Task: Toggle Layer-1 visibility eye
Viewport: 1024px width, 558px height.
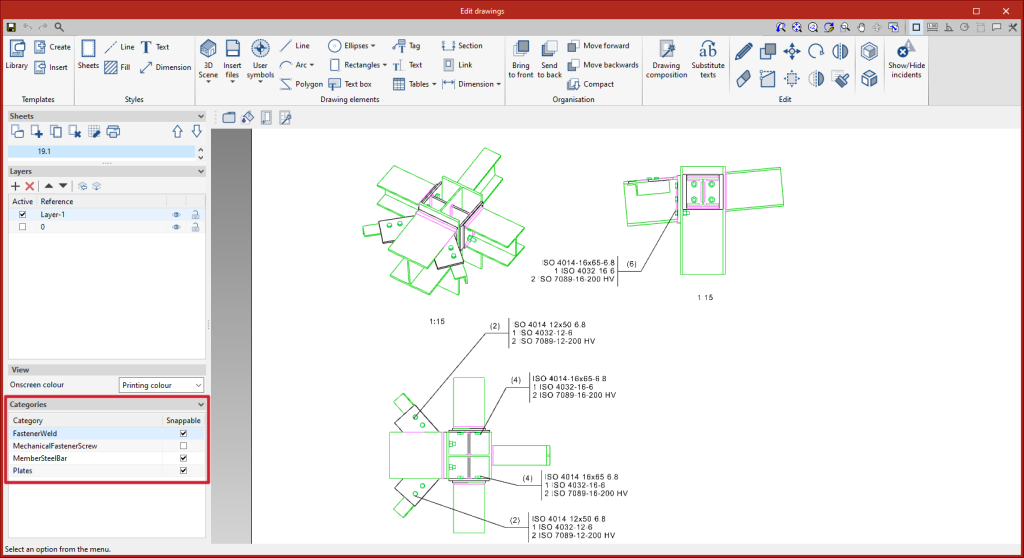Action: tap(176, 214)
